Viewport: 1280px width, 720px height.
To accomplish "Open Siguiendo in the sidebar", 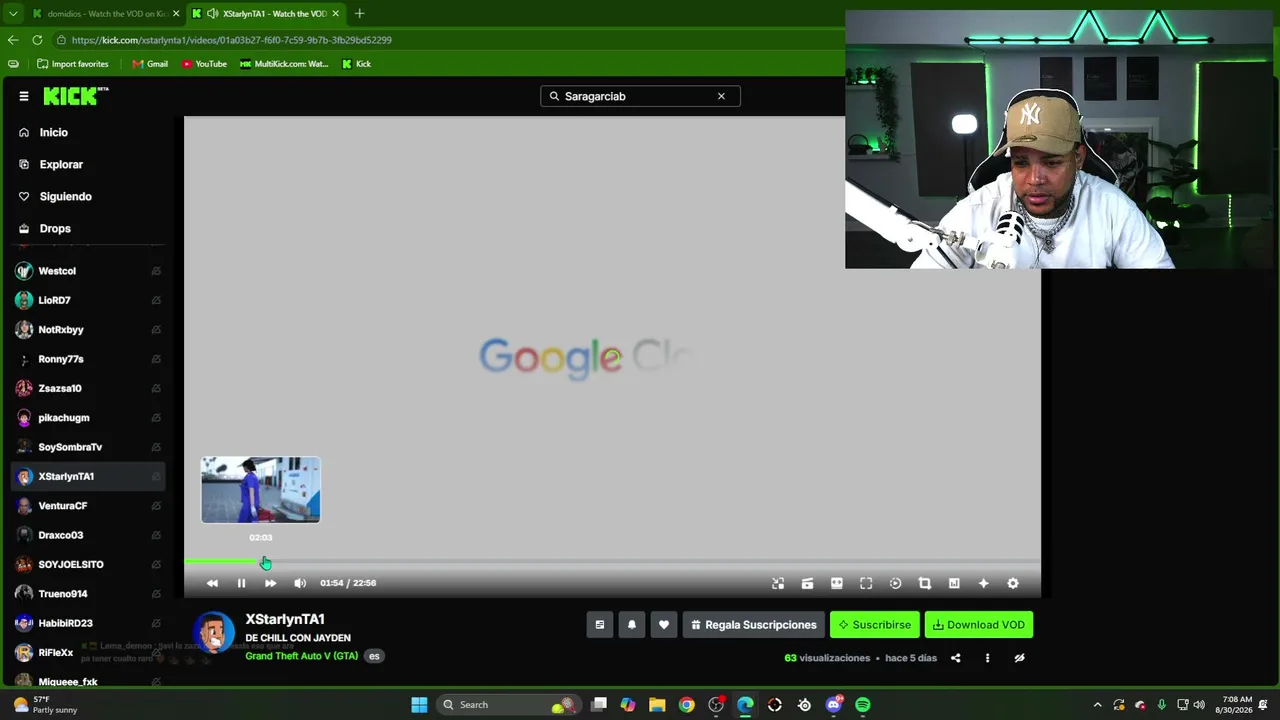I will (65, 196).
